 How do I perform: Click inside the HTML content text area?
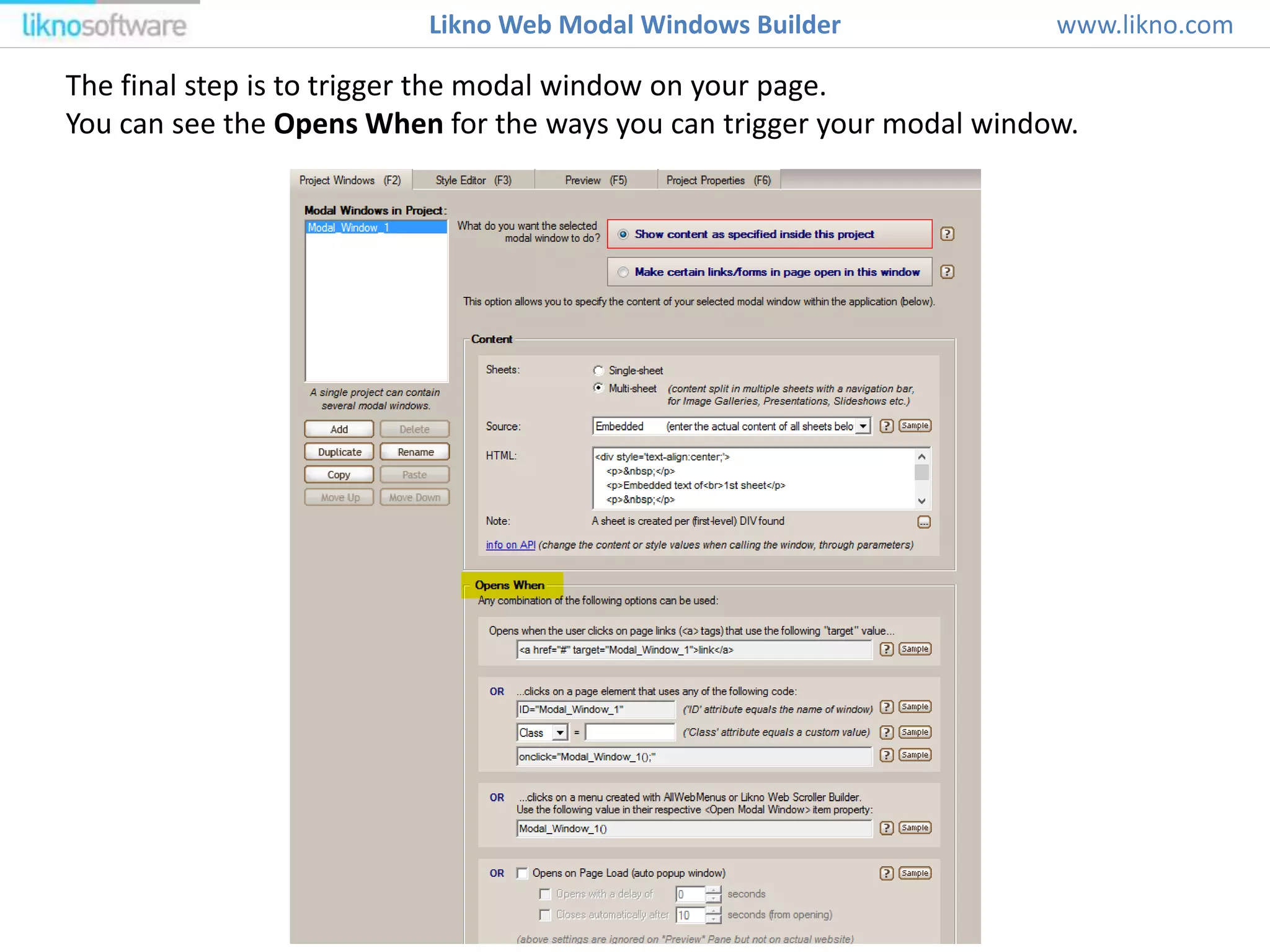click(753, 478)
